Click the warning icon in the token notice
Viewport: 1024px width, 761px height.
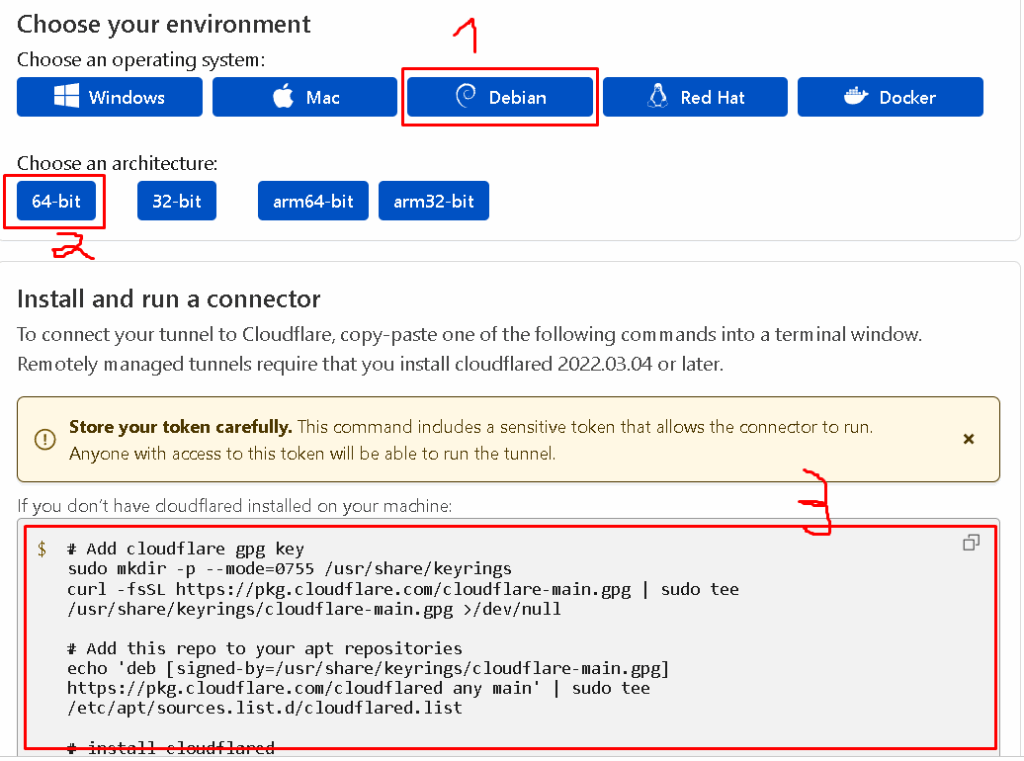pos(45,439)
